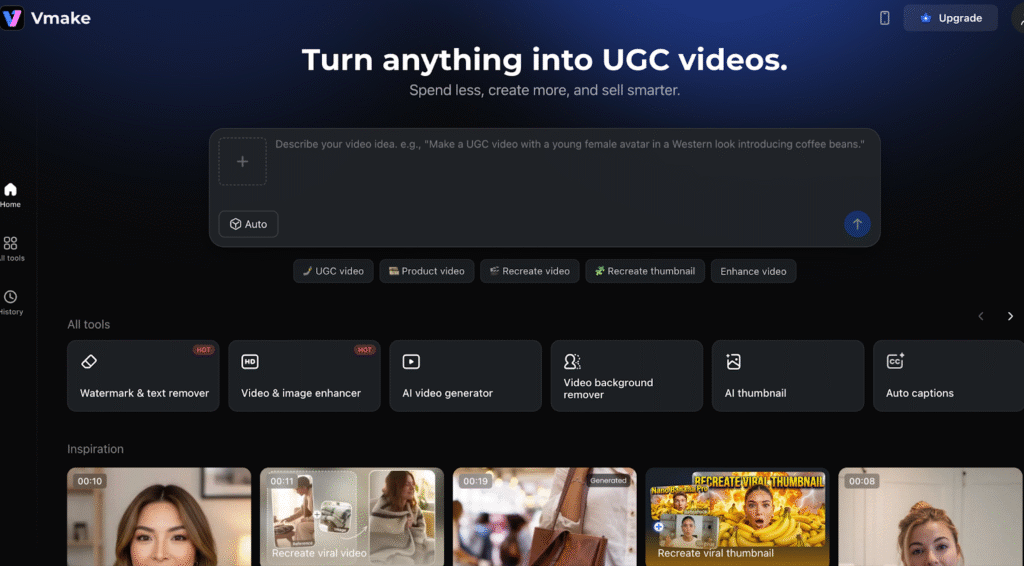Select the Recreate video chip

pyautogui.click(x=530, y=271)
